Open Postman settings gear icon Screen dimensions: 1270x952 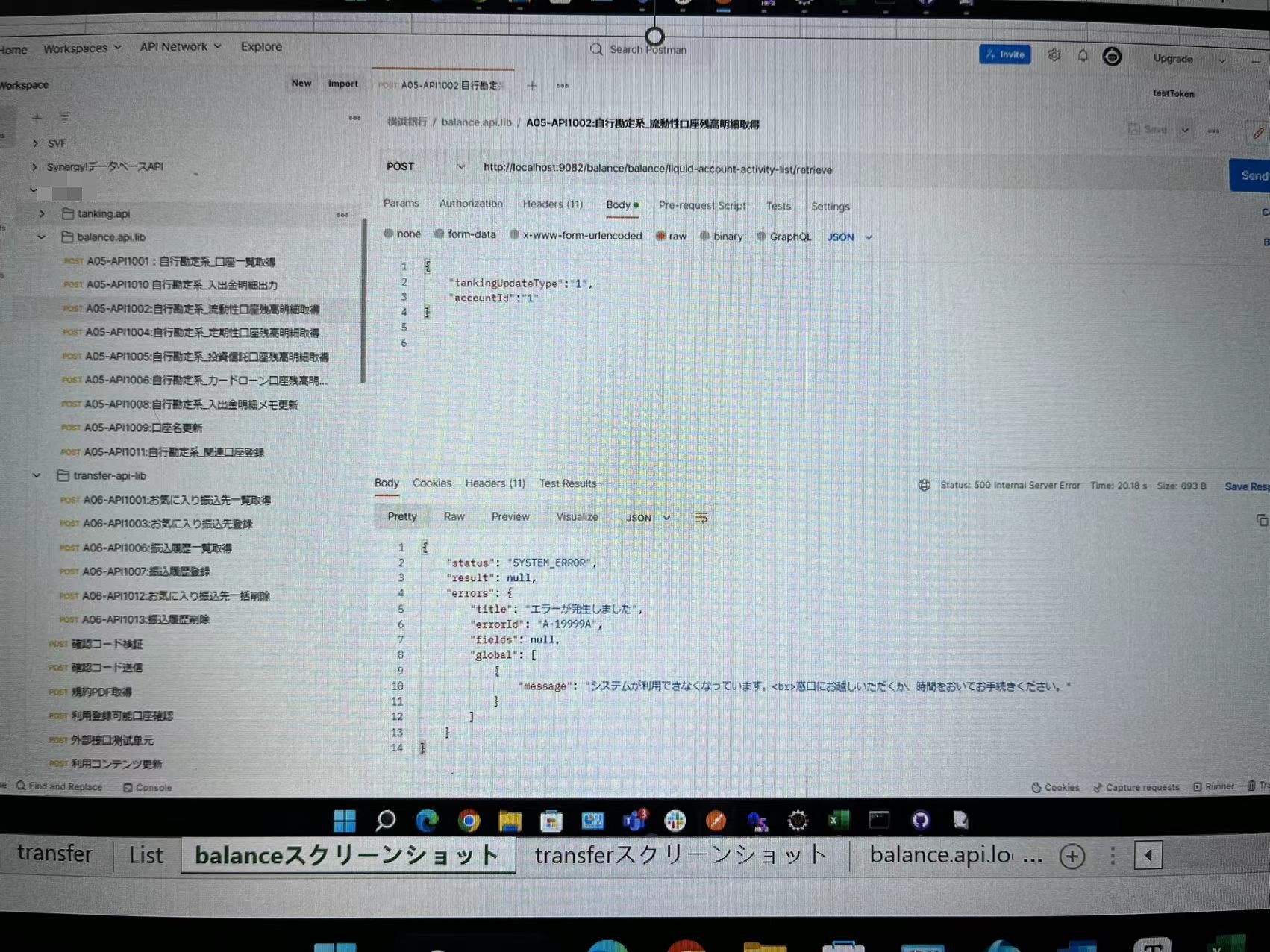tap(1054, 55)
